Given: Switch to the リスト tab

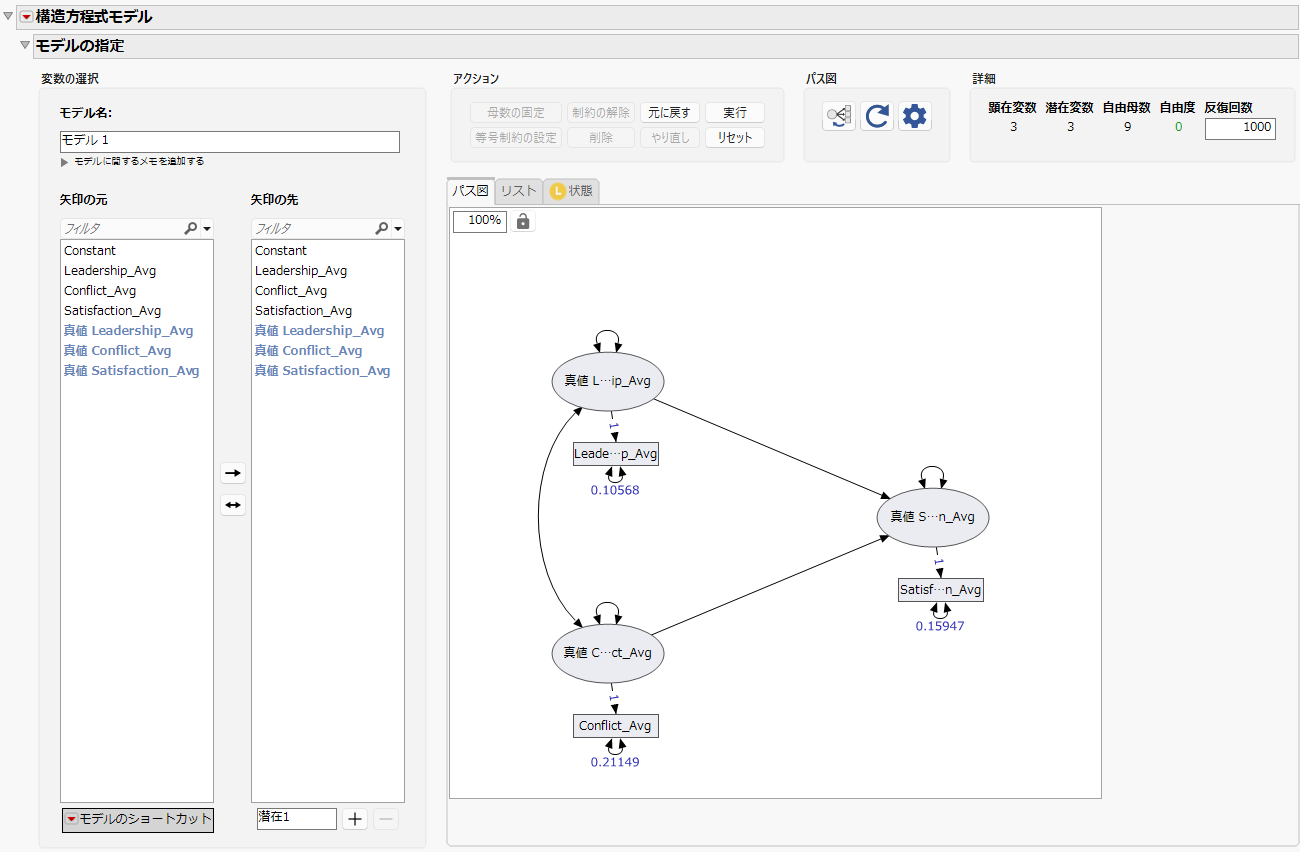Looking at the screenshot, I should click(519, 191).
